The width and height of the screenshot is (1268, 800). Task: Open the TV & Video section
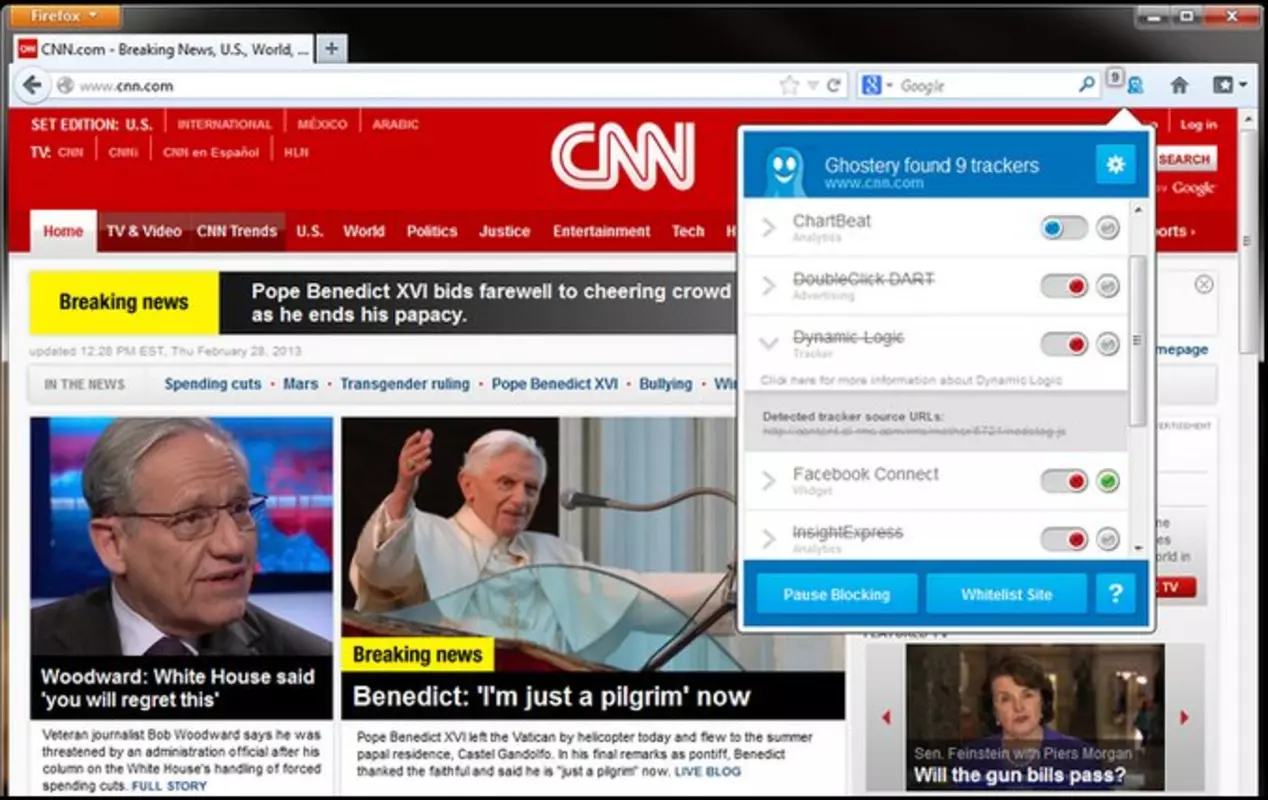click(144, 231)
